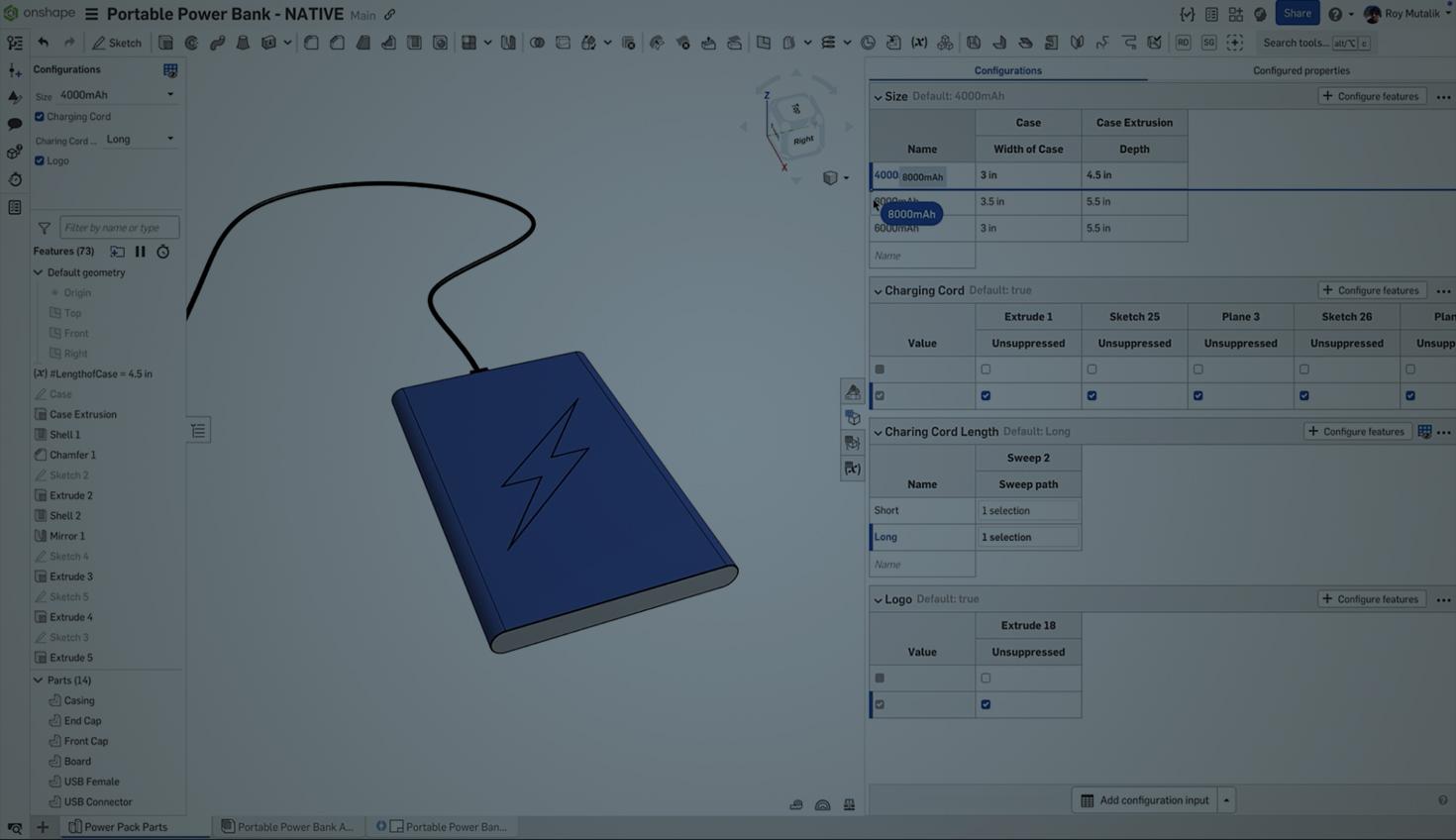Select the Sweep tool
Screen dimensions: 1456x840
tap(217, 43)
